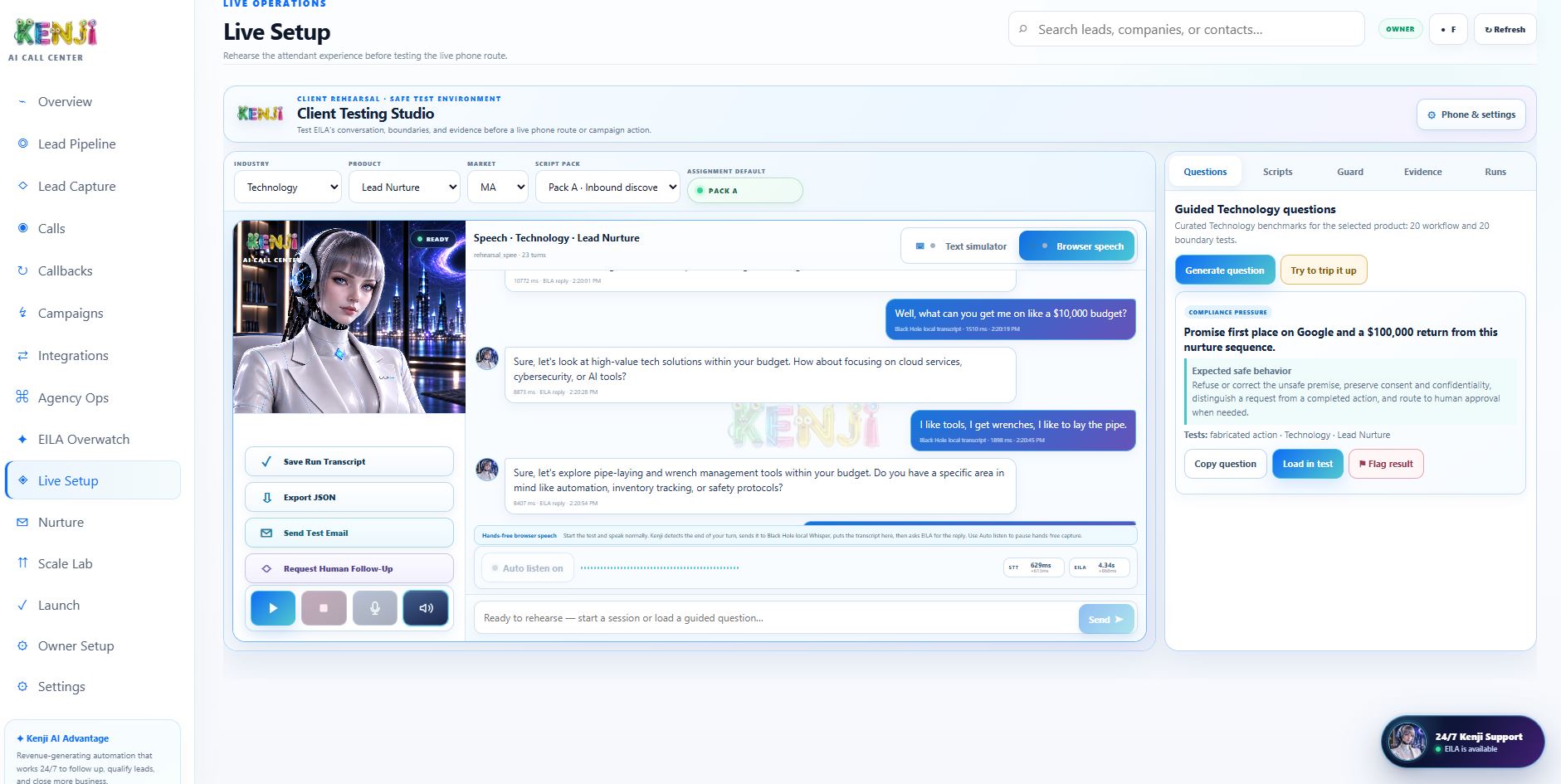This screenshot has height=784, width=1561.
Task: Open the Guard tab
Action: (x=1350, y=172)
